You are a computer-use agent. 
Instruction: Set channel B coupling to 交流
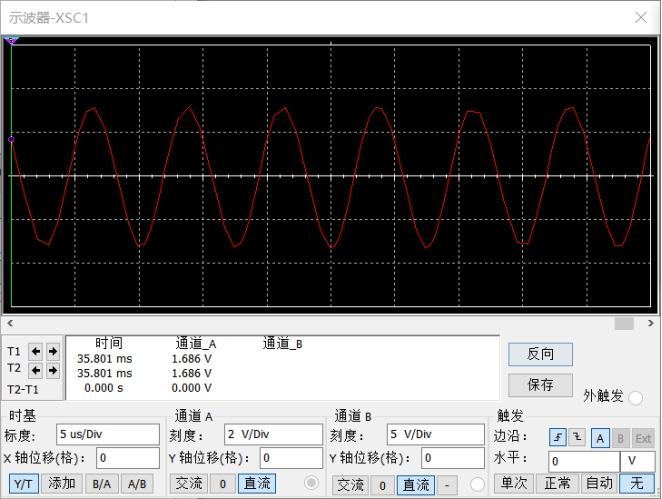pos(350,485)
